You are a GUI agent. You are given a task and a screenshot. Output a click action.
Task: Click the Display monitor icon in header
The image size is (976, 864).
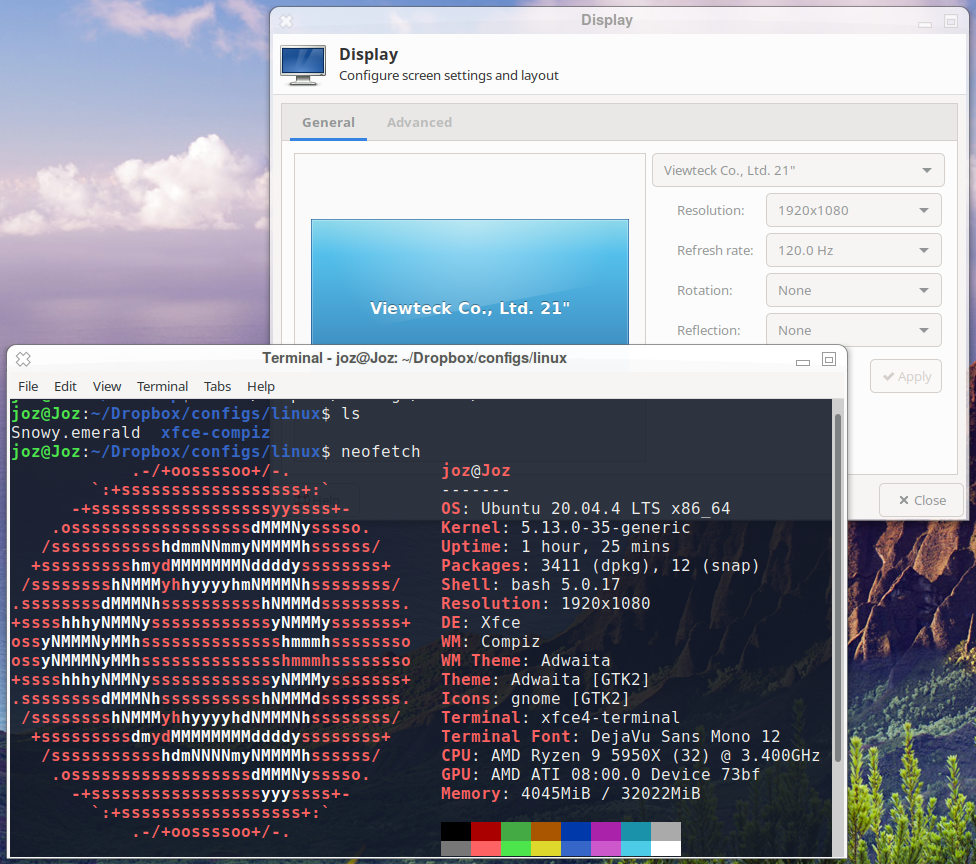pos(303,65)
